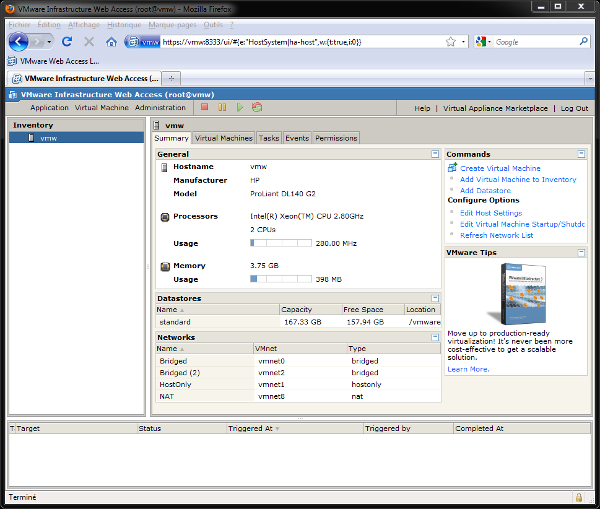Switch to the Virtual Machines tab
The height and width of the screenshot is (509, 600).
[223, 138]
